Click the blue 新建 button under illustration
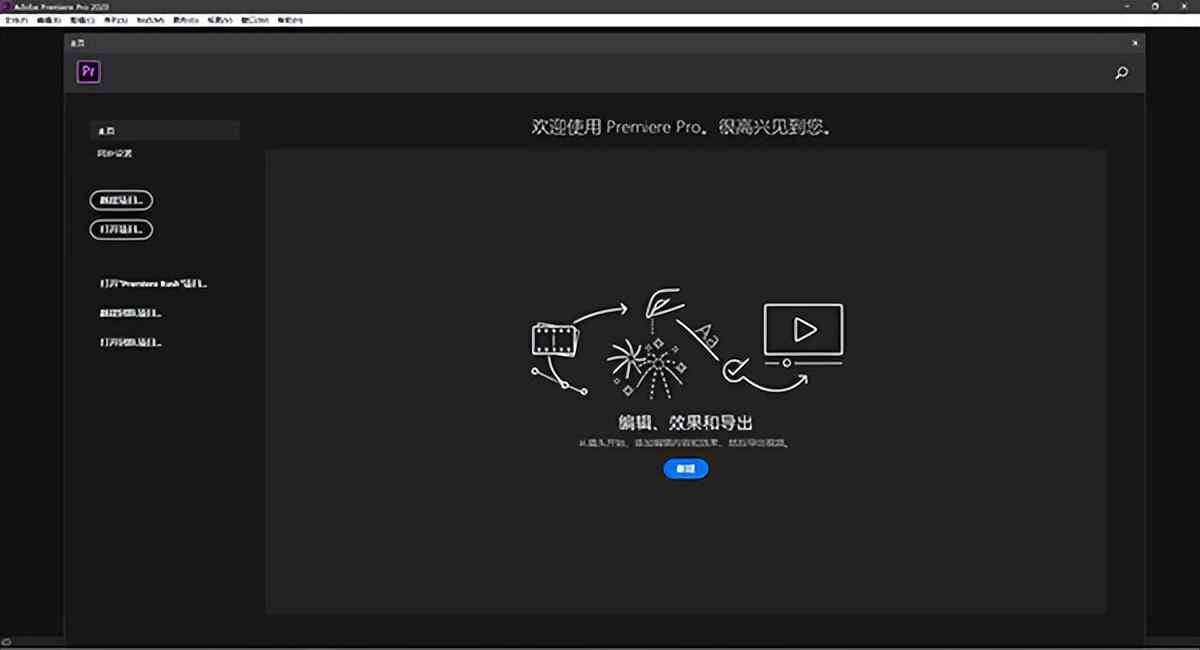Image resolution: width=1200 pixels, height=650 pixels. click(x=686, y=468)
